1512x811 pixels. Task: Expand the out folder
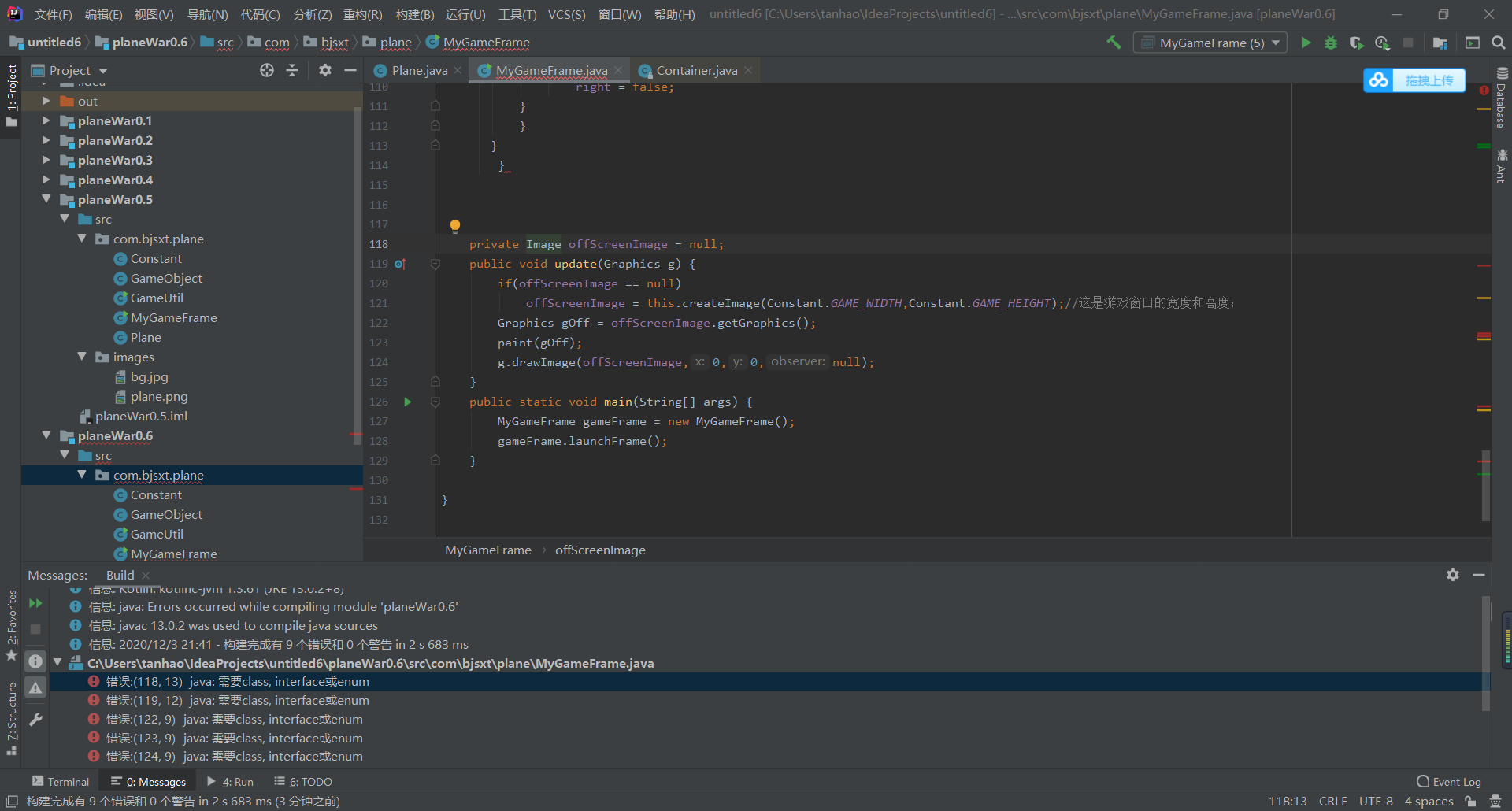point(46,101)
